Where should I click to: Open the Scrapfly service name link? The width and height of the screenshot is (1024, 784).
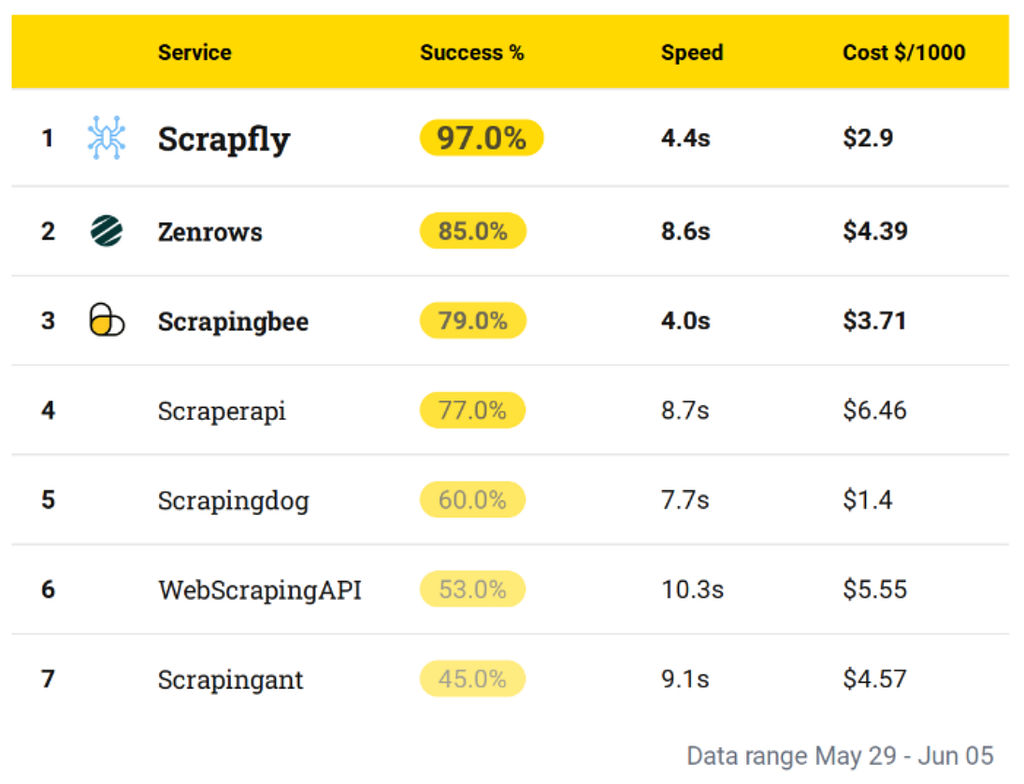[224, 139]
